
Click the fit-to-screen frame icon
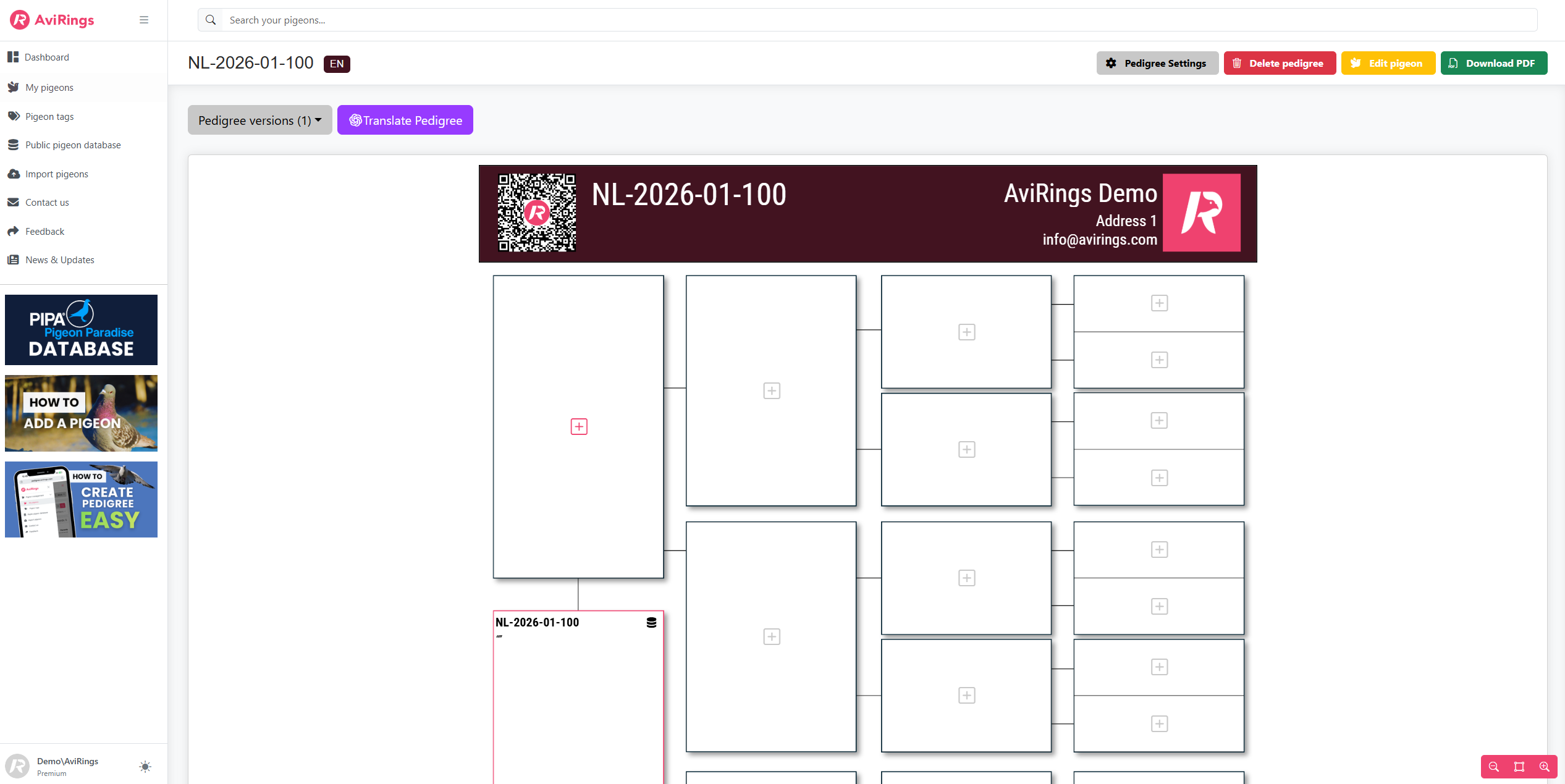(1519, 767)
